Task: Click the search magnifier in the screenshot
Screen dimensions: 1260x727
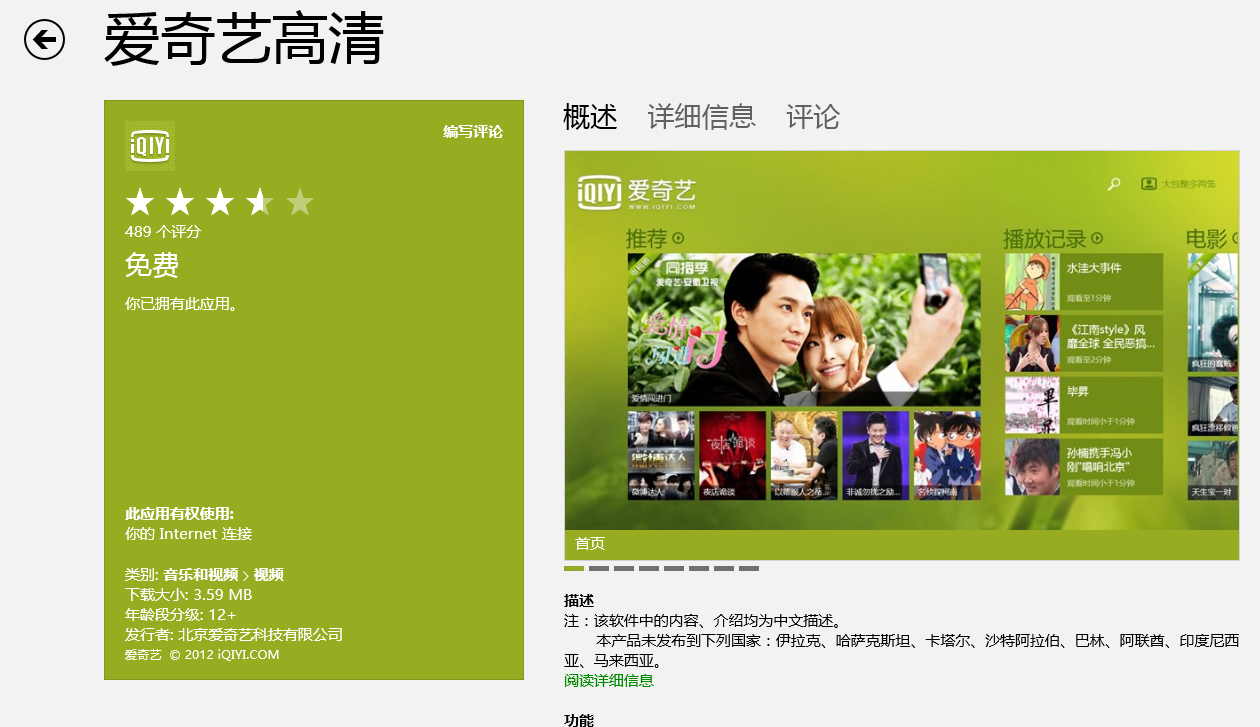Action: click(1114, 184)
